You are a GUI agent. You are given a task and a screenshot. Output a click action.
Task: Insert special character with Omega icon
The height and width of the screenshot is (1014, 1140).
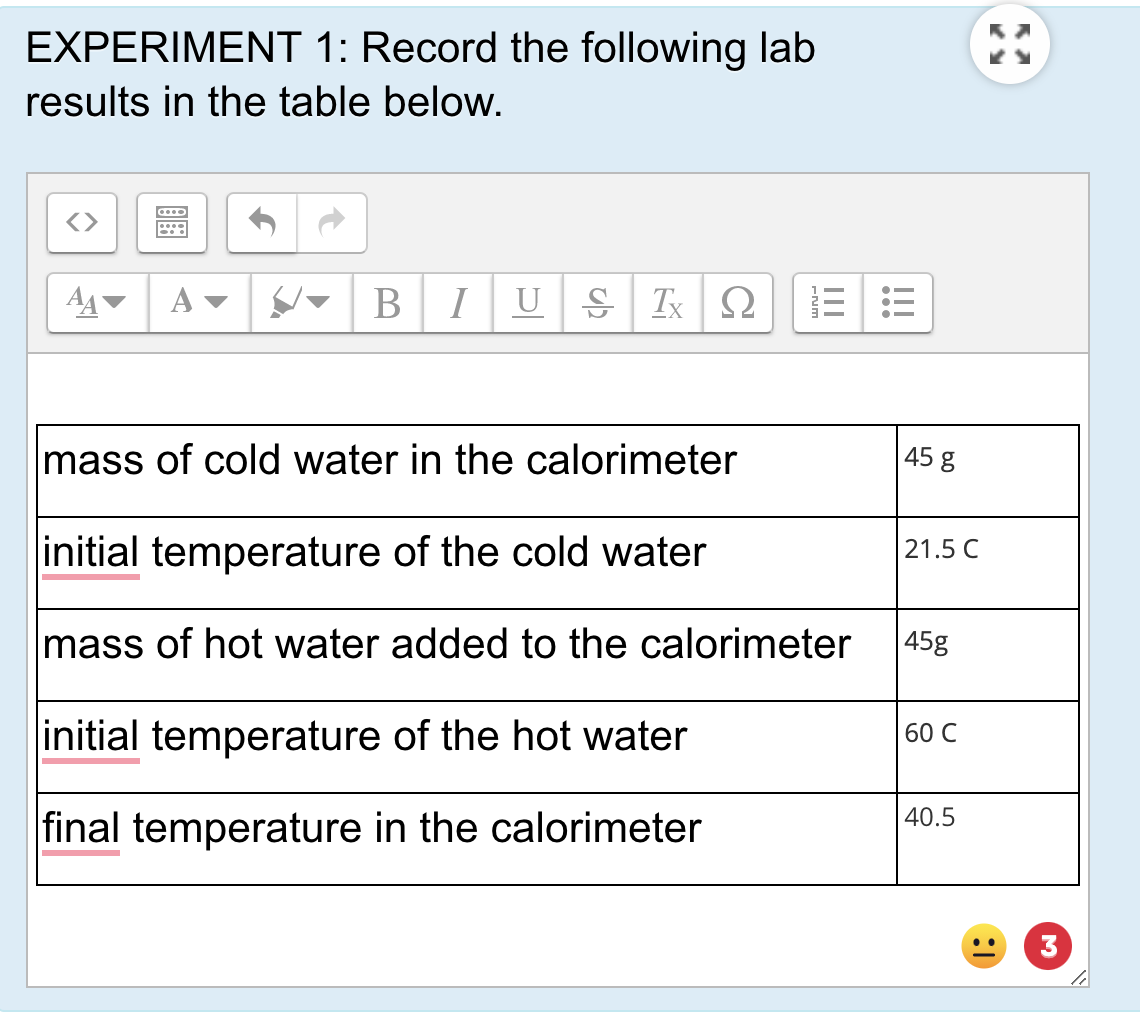(x=737, y=302)
